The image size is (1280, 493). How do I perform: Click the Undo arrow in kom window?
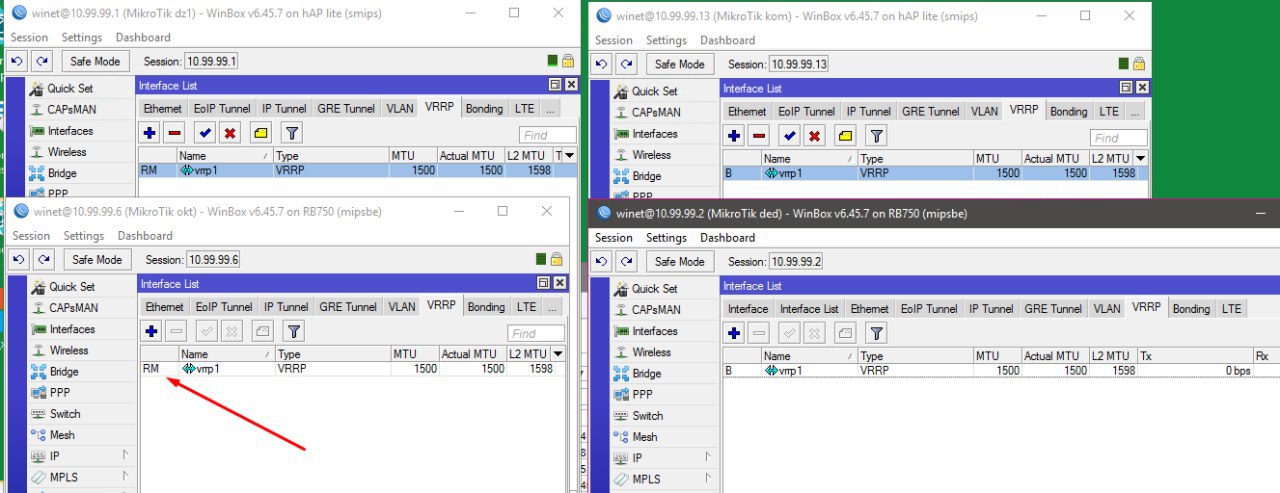602,64
